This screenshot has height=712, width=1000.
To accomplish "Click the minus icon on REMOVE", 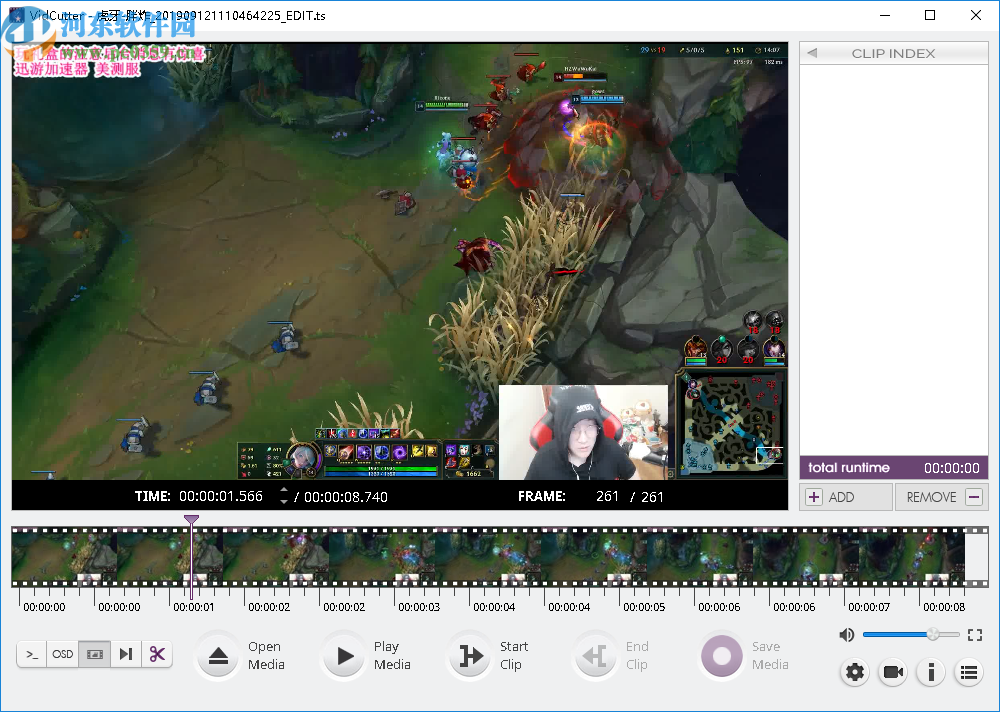I will tap(974, 497).
